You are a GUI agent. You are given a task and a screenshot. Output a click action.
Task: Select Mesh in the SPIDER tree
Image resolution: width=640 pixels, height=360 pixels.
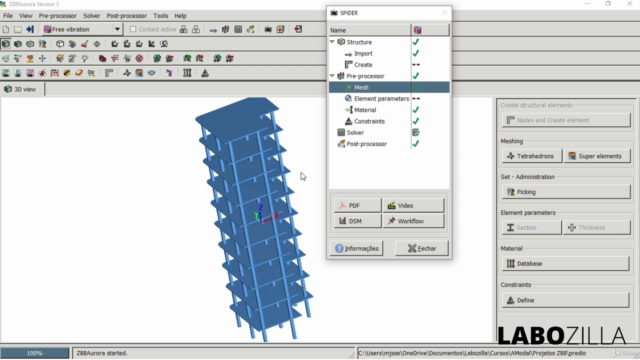(x=361, y=87)
